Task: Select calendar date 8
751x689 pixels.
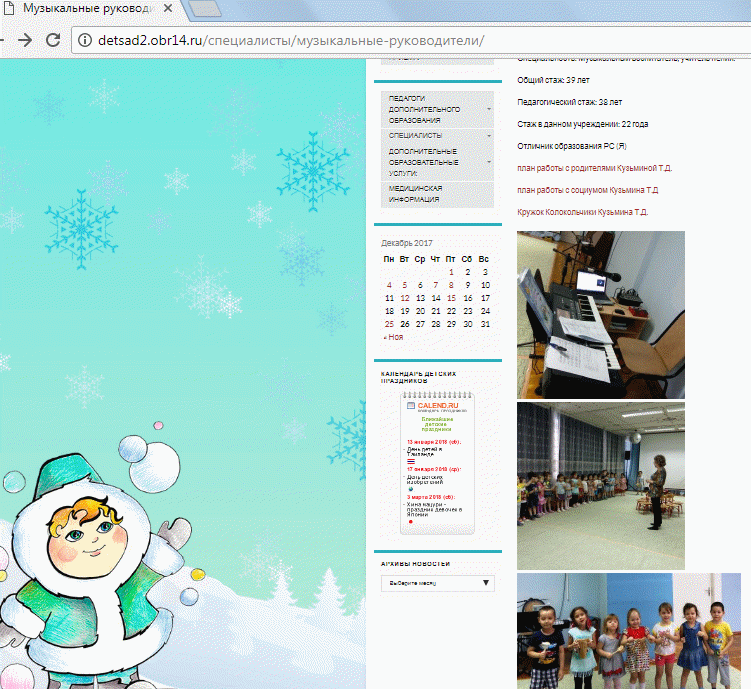Action: click(451, 285)
